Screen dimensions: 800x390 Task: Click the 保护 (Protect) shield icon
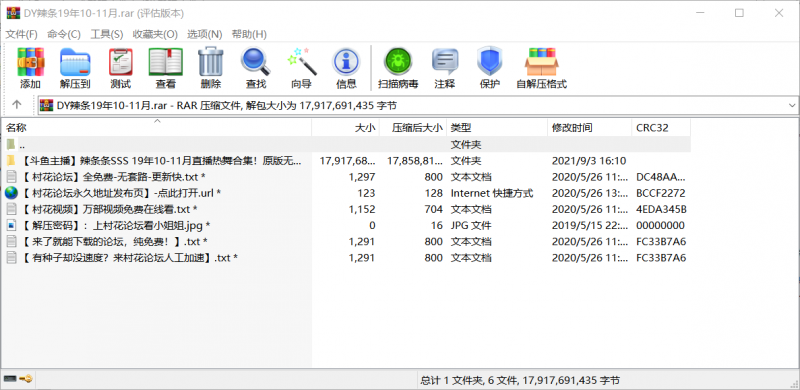coord(490,62)
